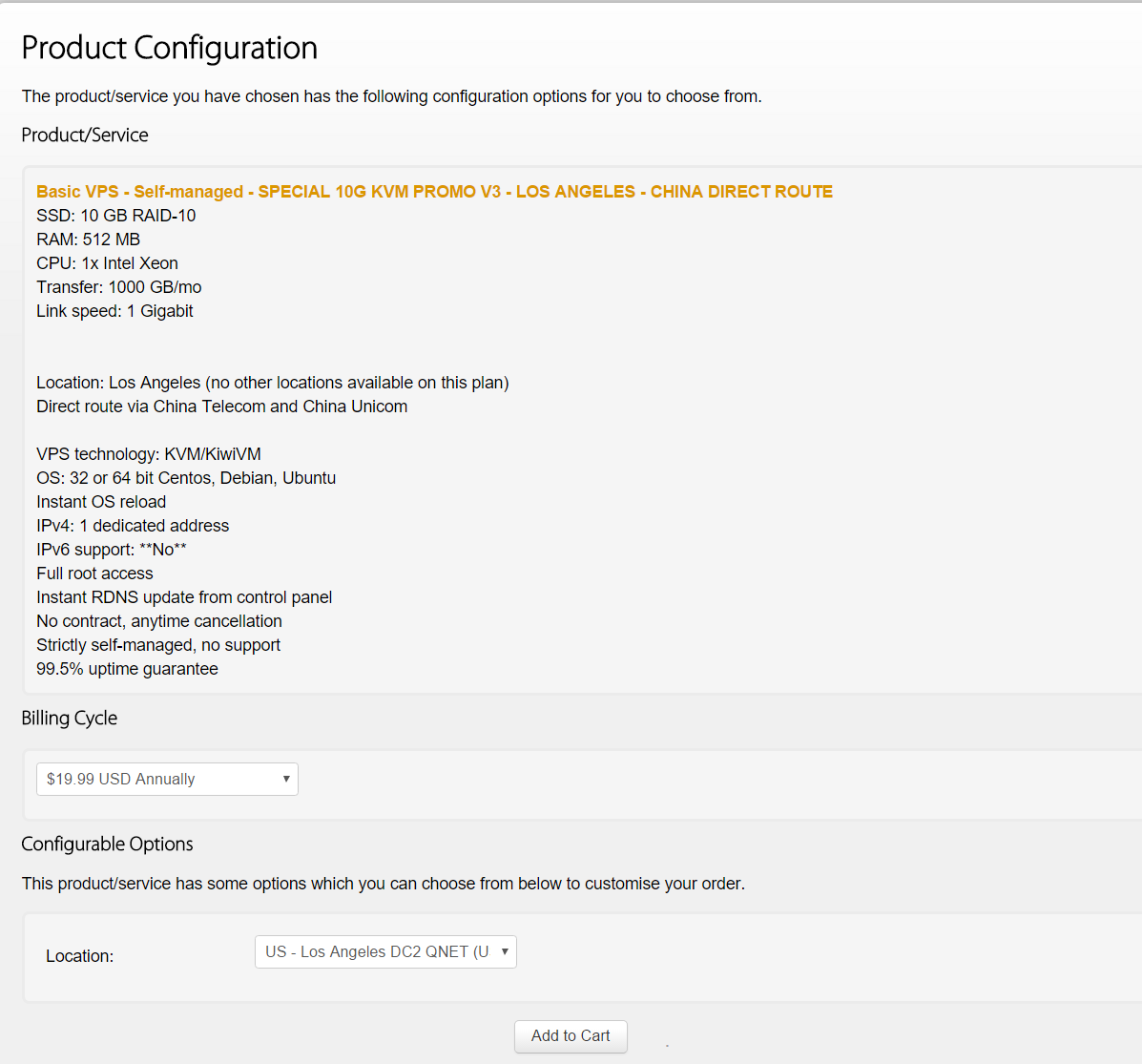Click the Add to Cart button

tap(571, 1035)
